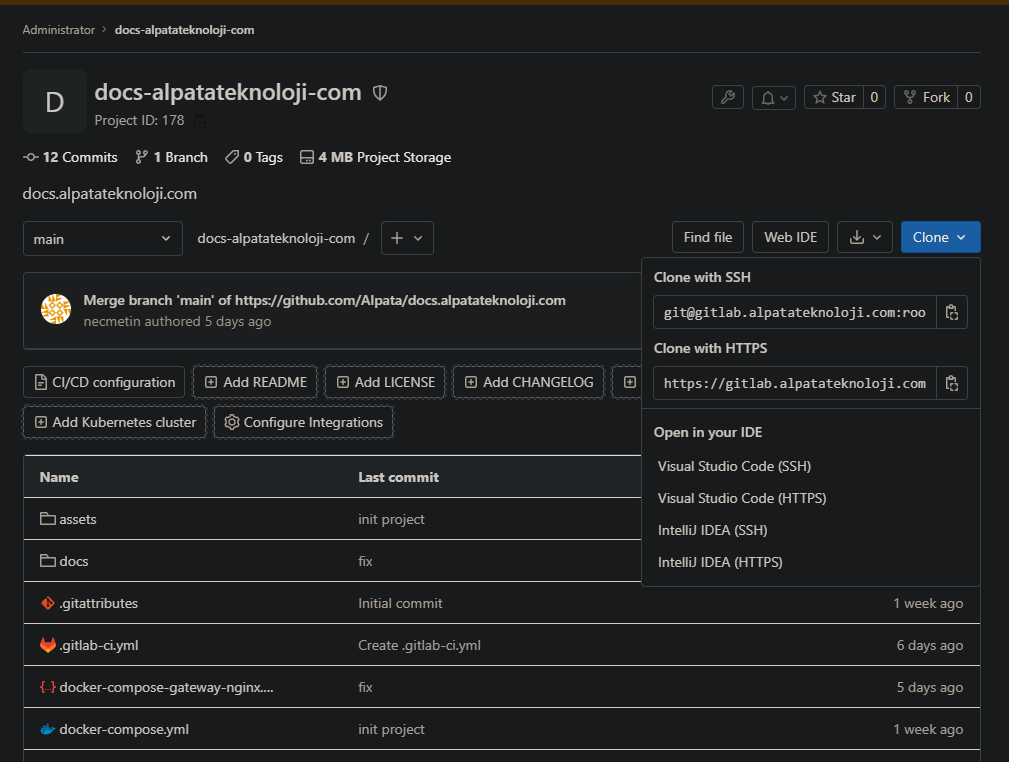Expand the main branch selector
1009x762 pixels.
point(103,239)
